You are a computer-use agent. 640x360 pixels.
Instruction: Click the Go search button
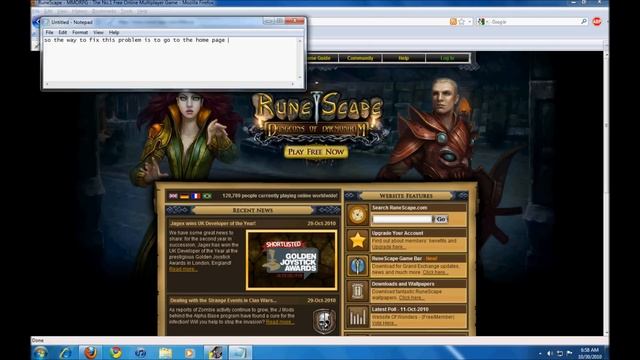[x=441, y=219]
